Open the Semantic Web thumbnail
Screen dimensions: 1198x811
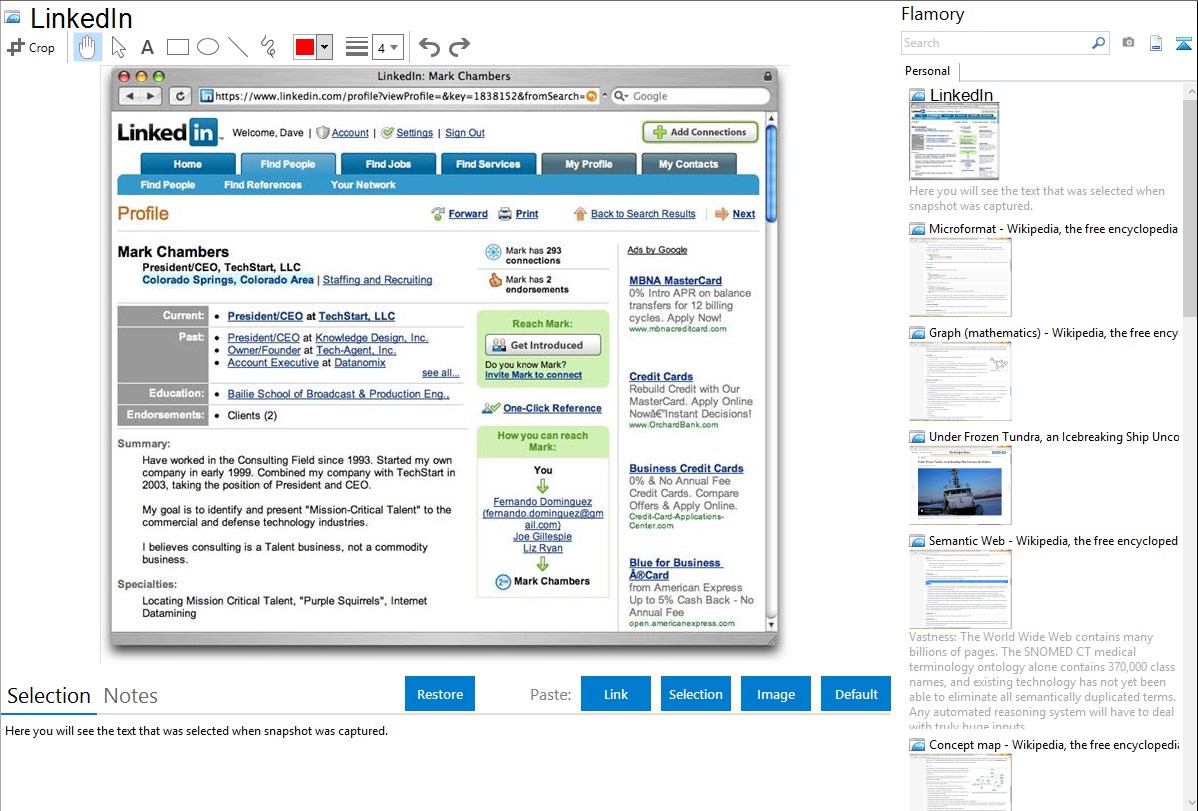960,589
